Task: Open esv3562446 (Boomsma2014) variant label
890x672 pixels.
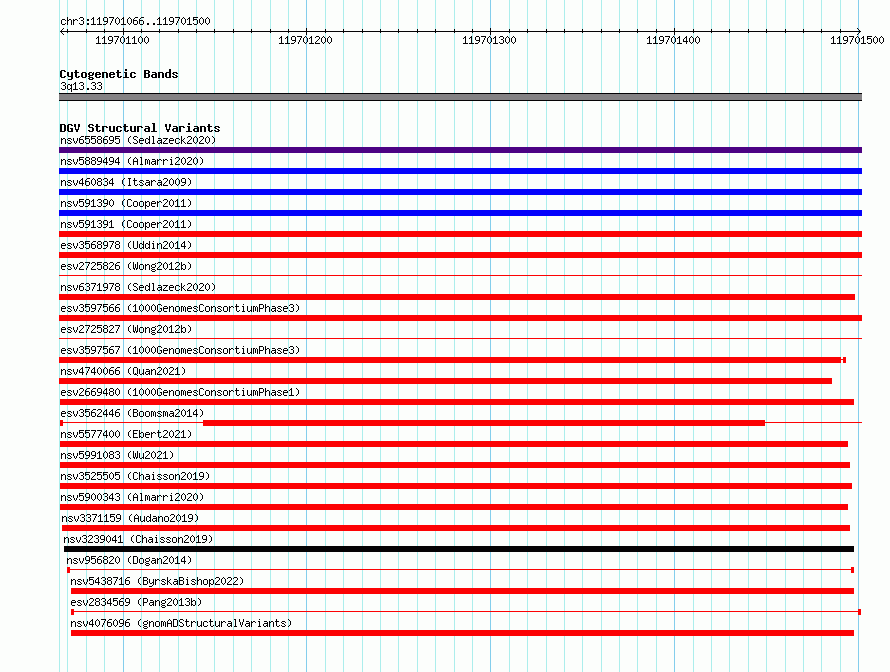Action: [x=132, y=413]
